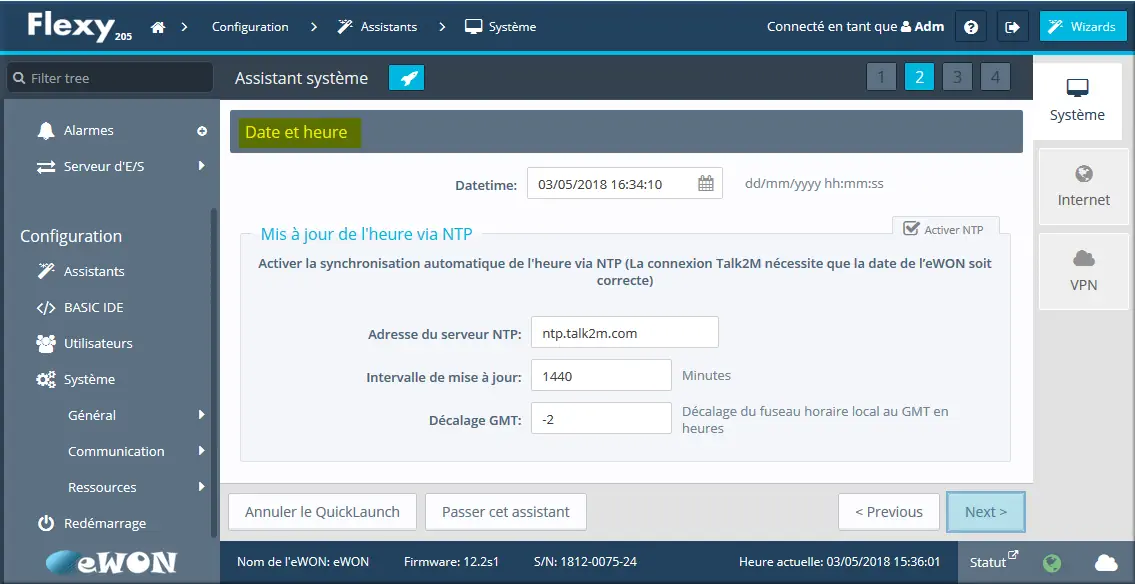Open the Ressources tree item

[x=102, y=487]
